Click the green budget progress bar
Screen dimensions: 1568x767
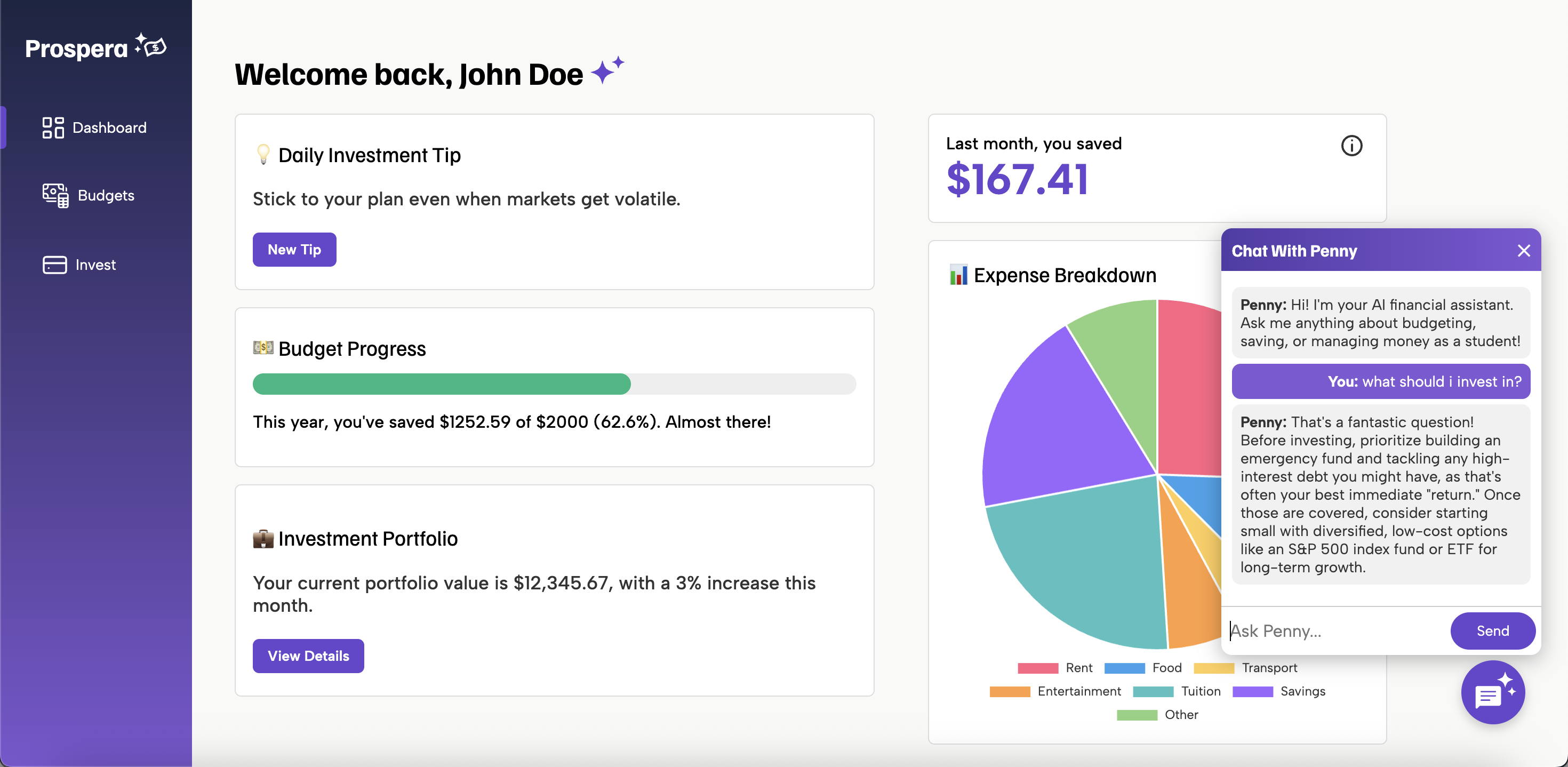(x=441, y=384)
